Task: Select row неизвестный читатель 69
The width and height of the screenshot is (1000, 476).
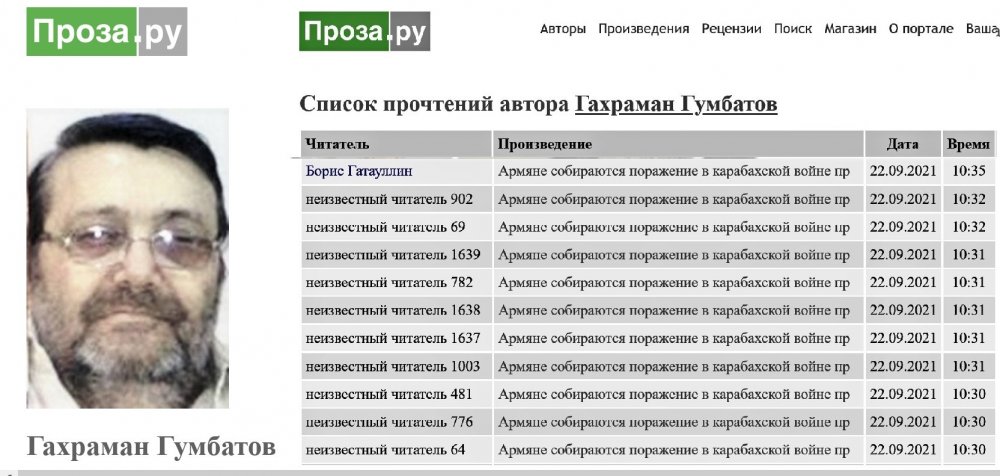Action: [x=647, y=227]
